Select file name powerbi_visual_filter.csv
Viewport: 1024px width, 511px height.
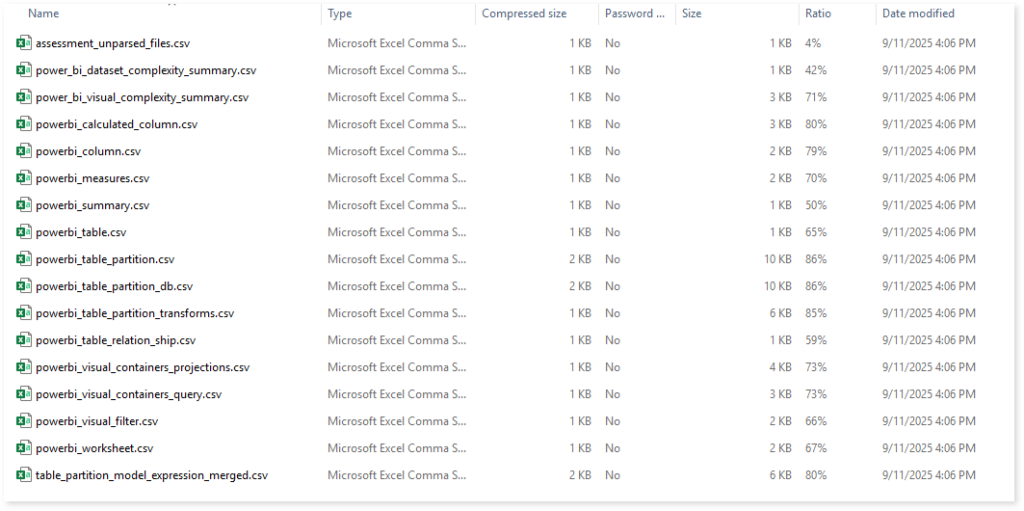tap(97, 421)
